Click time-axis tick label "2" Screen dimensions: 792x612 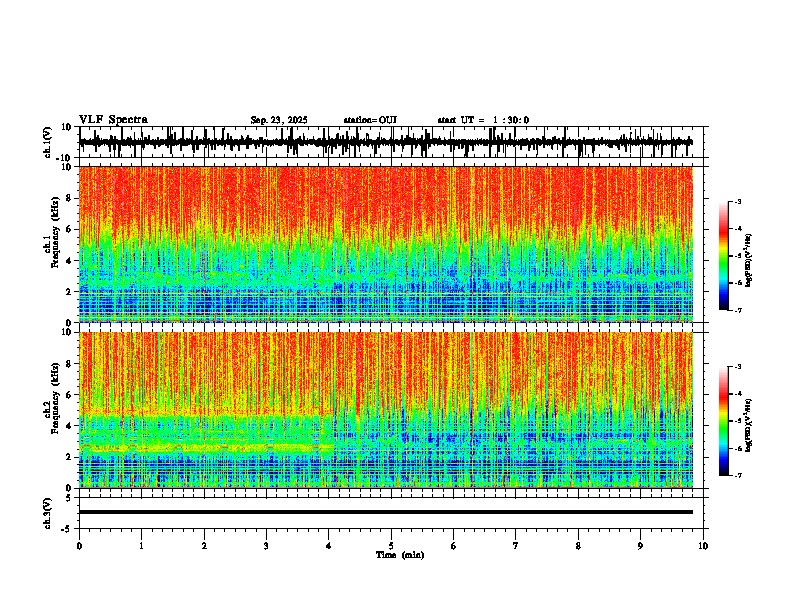tap(204, 546)
